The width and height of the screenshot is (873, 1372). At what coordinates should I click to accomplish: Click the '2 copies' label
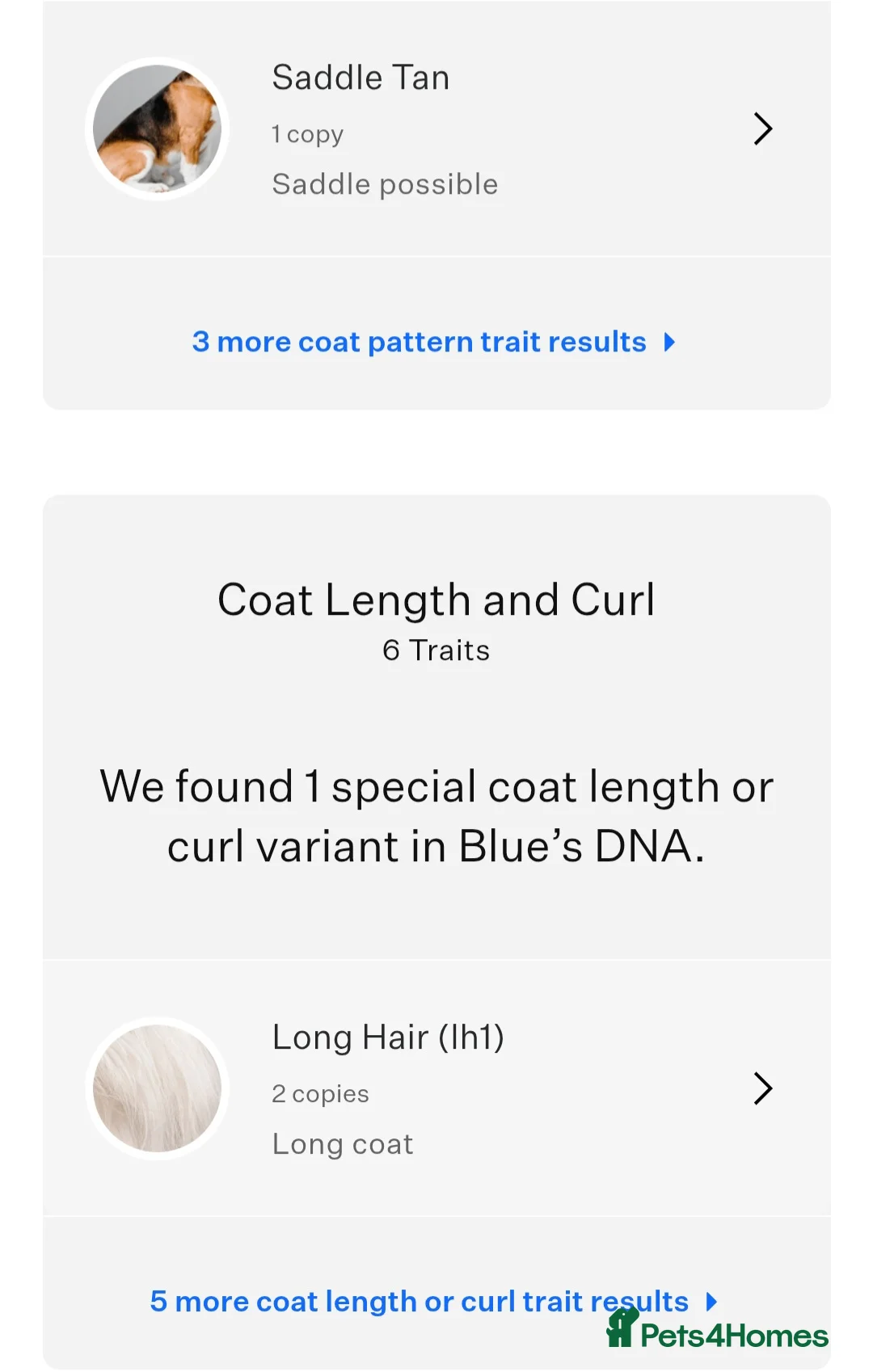tap(320, 1094)
